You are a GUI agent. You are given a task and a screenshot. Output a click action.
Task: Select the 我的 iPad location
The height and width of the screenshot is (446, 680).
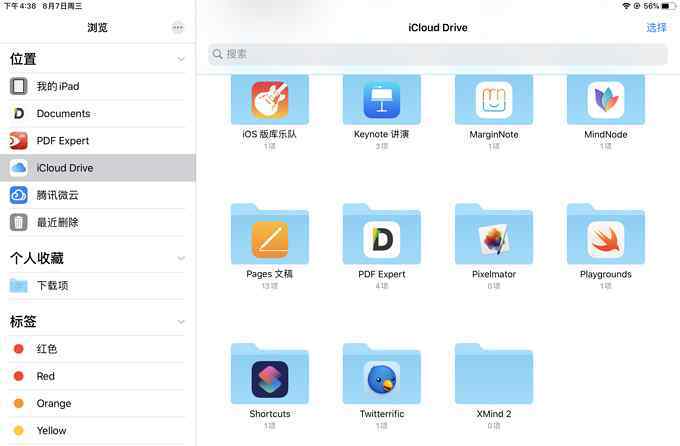[x=98, y=86]
